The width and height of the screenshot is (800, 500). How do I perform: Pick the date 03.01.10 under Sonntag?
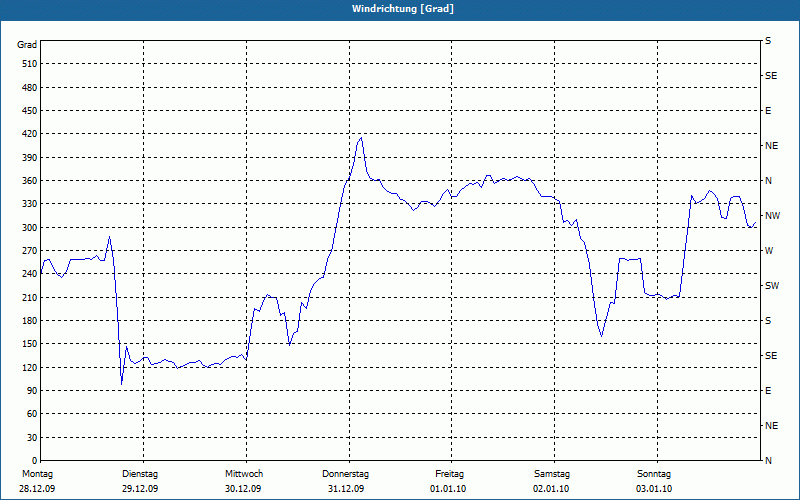coord(654,489)
